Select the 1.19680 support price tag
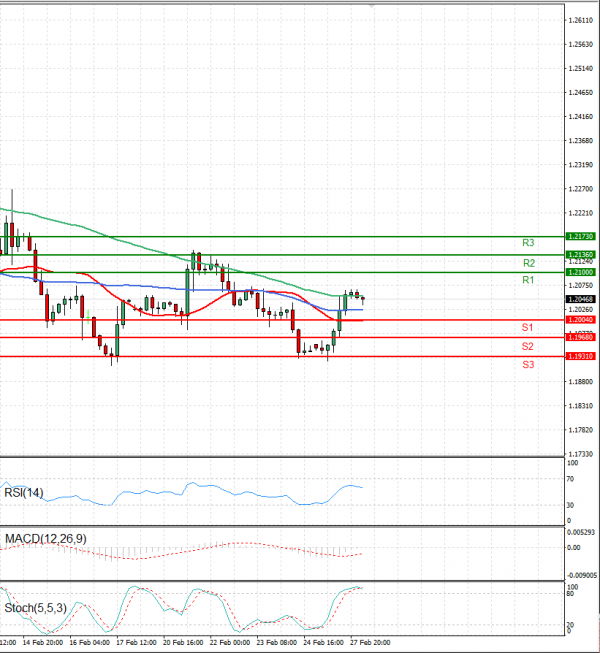Screen dimensions: 600x653 point(581,337)
